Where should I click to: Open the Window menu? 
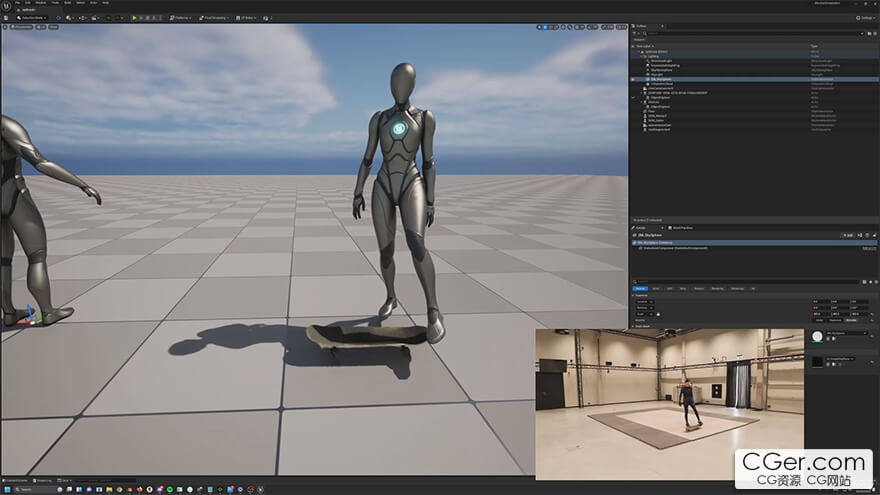click(x=41, y=3)
